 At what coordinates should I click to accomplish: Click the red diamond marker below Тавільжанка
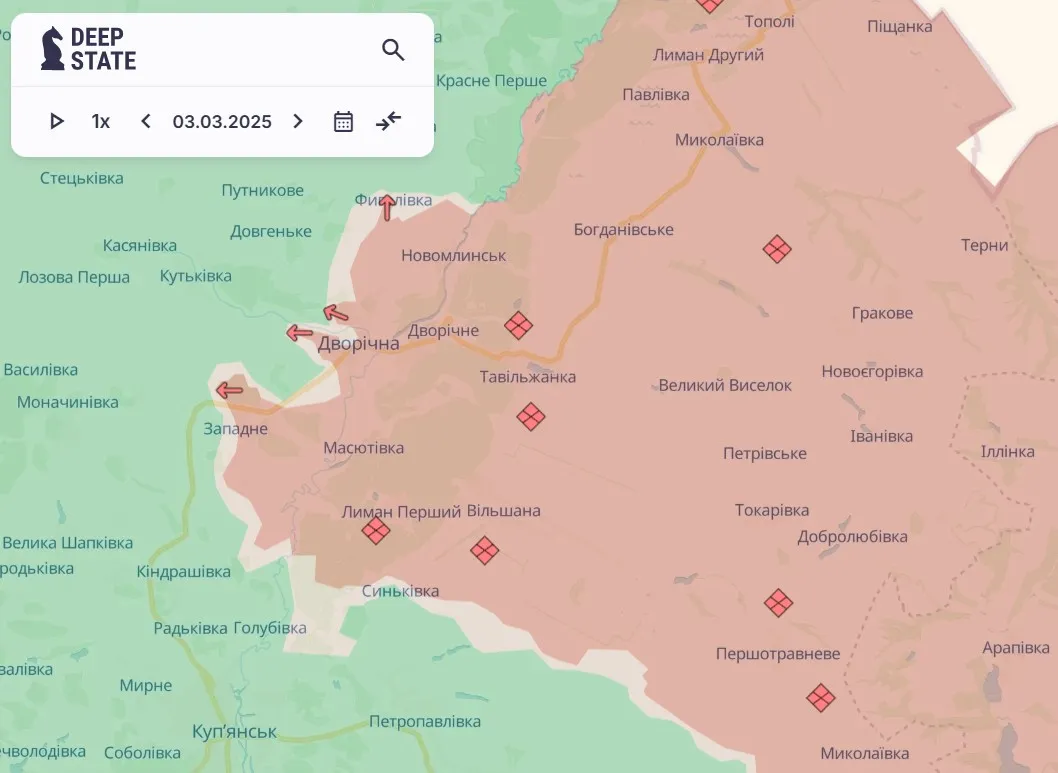coord(531,417)
